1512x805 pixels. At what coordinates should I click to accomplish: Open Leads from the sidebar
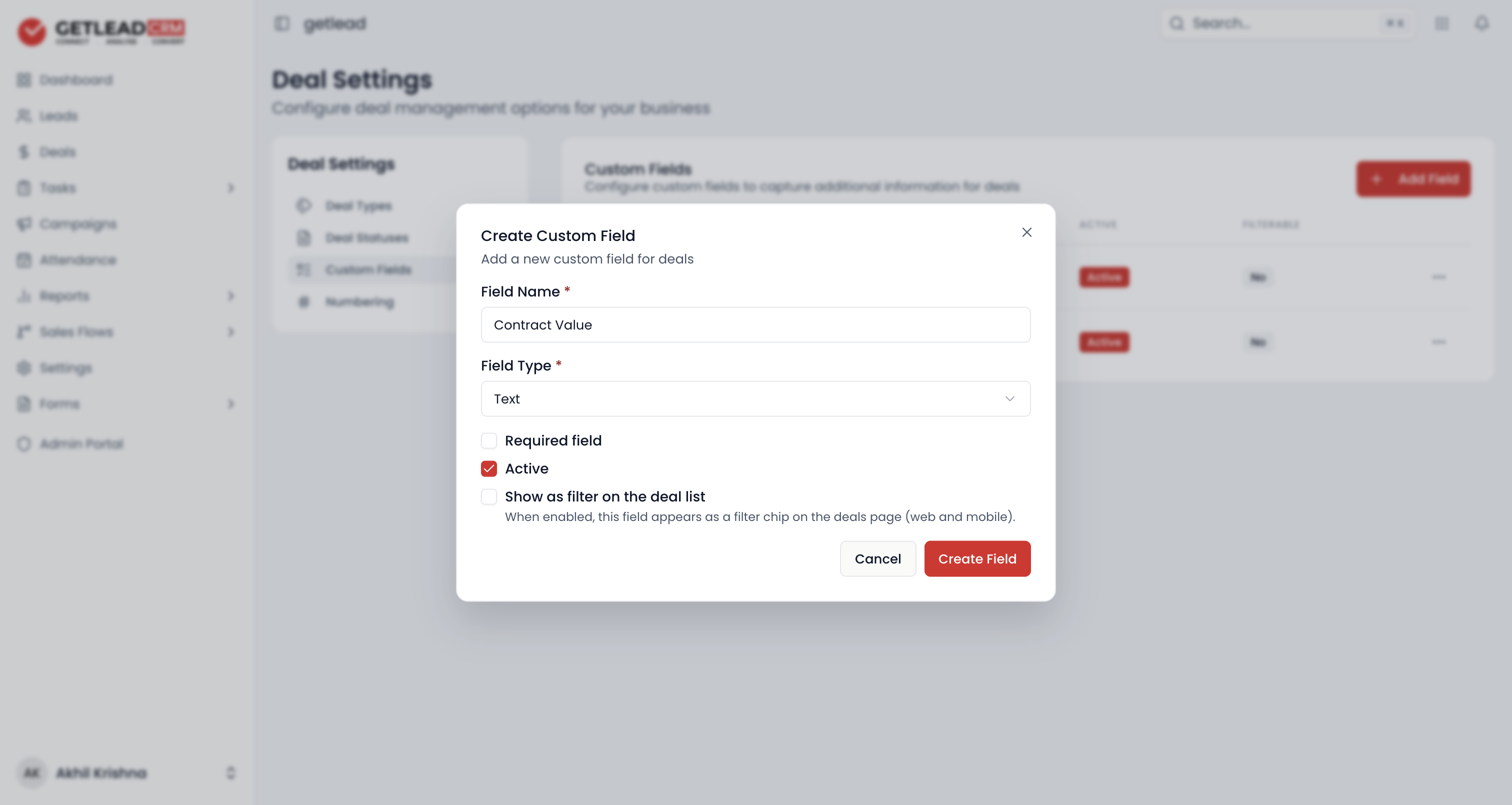(58, 115)
